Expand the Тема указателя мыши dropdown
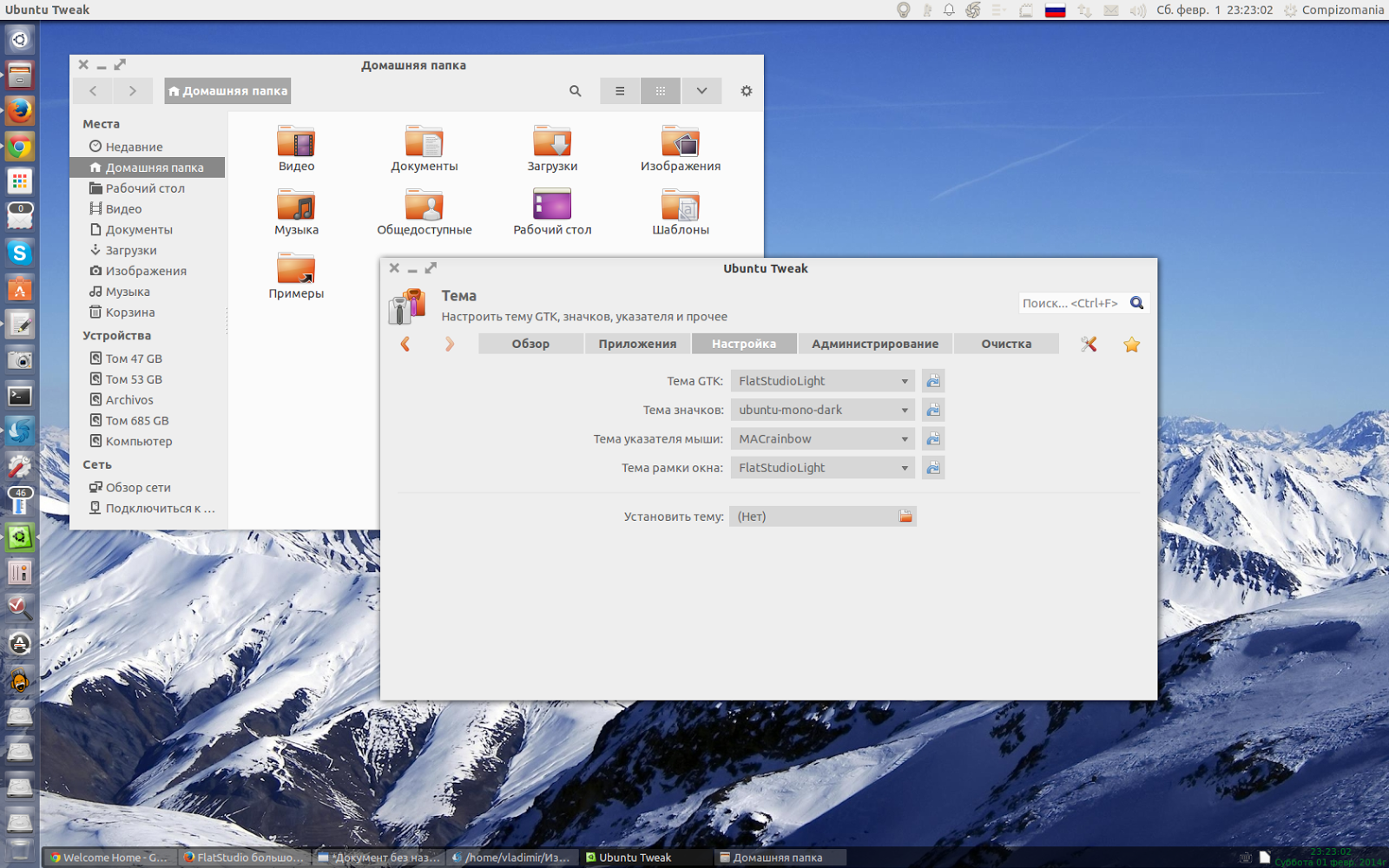1389x868 pixels. (822, 439)
